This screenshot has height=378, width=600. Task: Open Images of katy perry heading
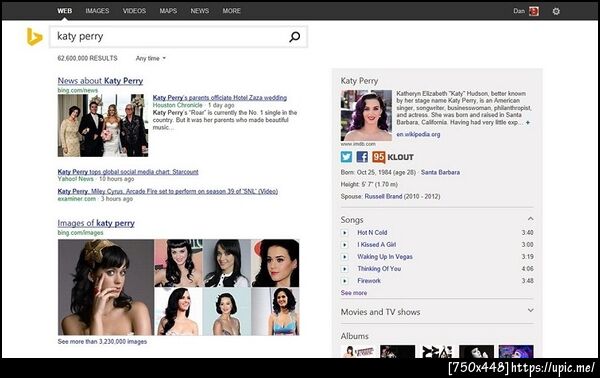(x=96, y=223)
